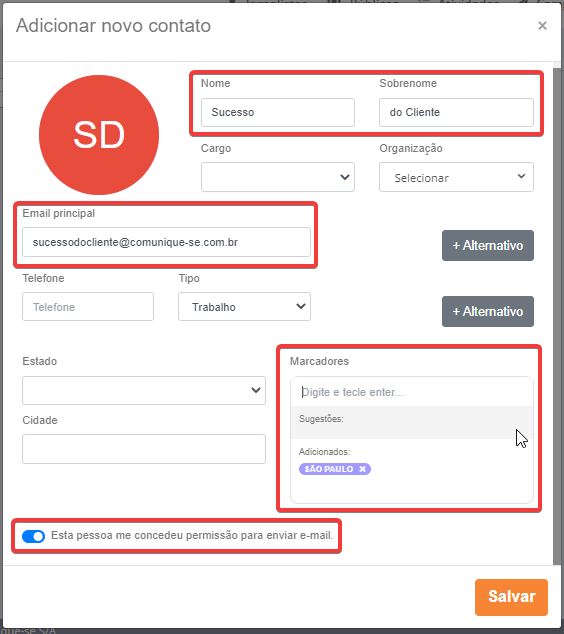Click the SD avatar circle
Image resolution: width=564 pixels, height=634 pixels.
tap(99, 135)
